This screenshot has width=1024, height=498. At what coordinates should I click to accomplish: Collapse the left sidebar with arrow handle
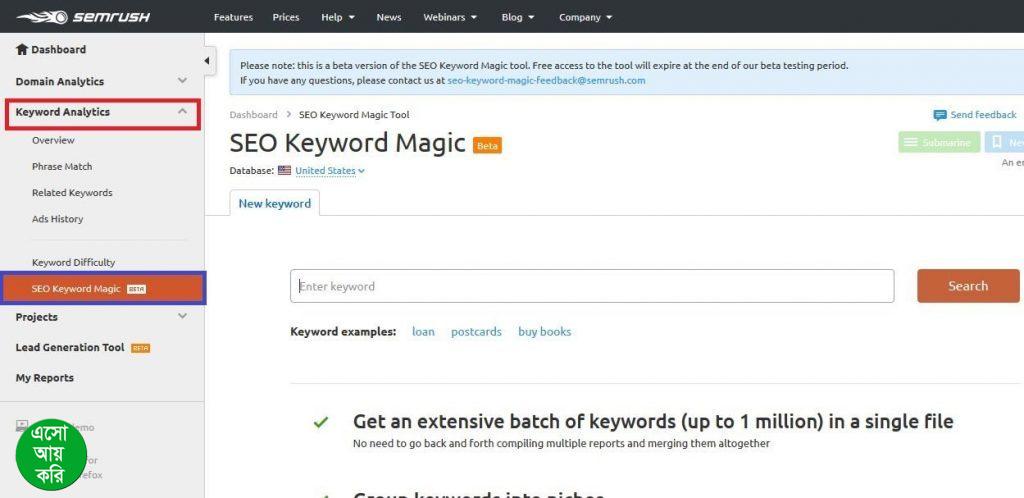coord(208,61)
